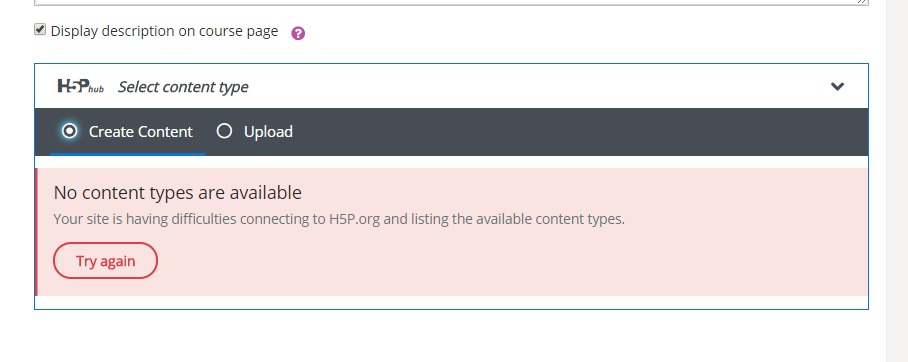The height and width of the screenshot is (362, 908).
Task: Grab the description textarea resize handle
Action: pos(862,2)
